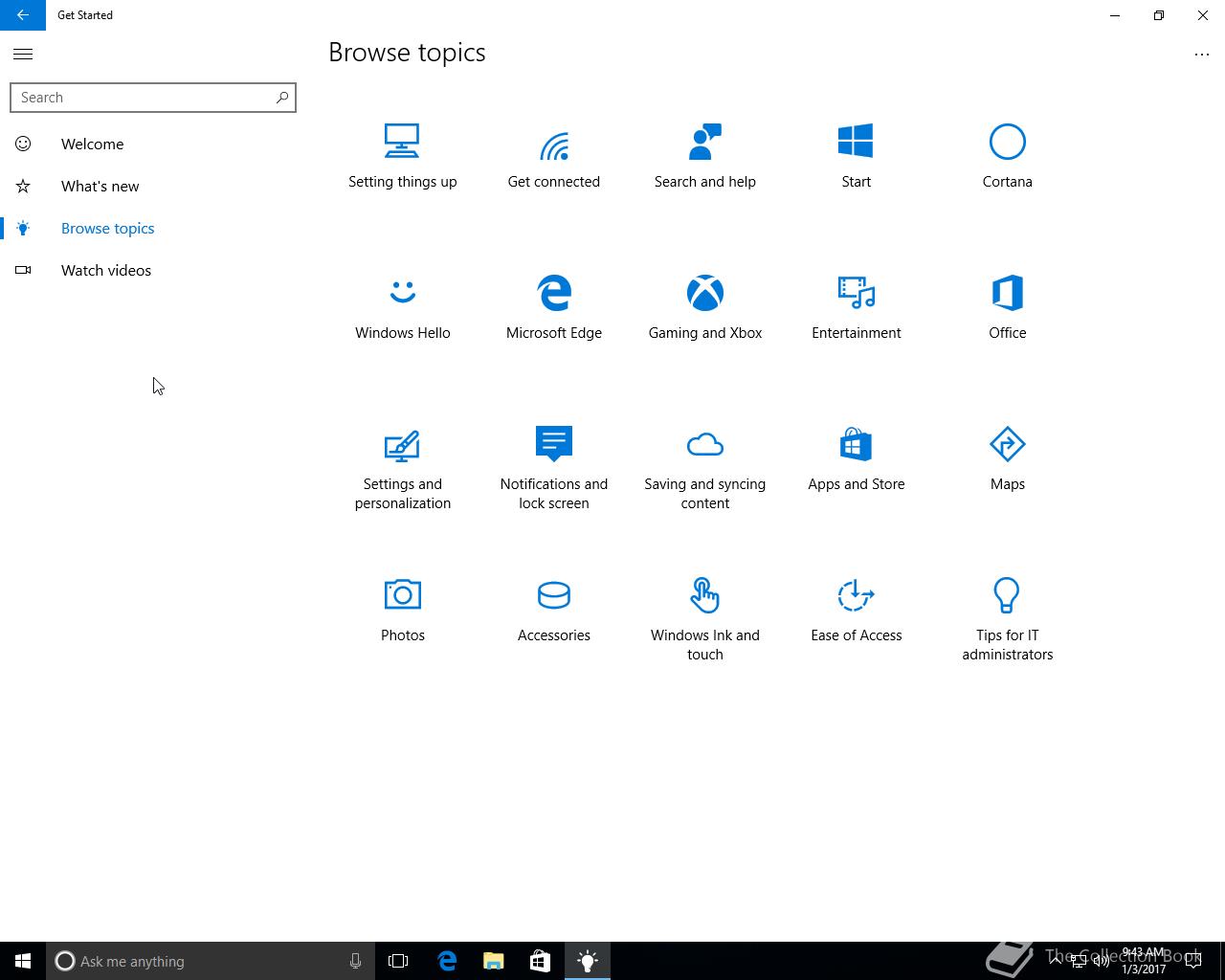1225x980 pixels.
Task: Open the Action Center notifications
Action: coord(1192,961)
